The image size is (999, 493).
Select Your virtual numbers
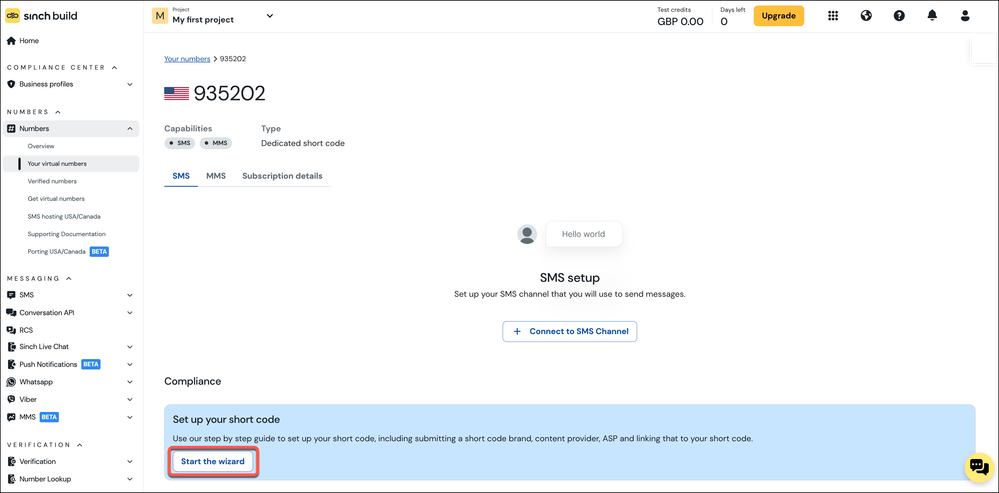(71, 164)
